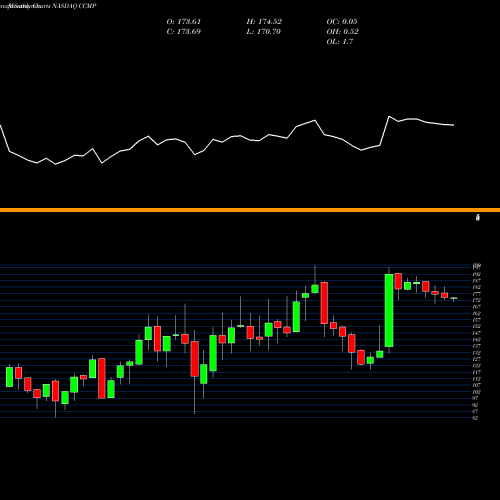This screenshot has height=500, width=500.
Task: Click the high price value H: 174.52
Action: [x=264, y=22]
